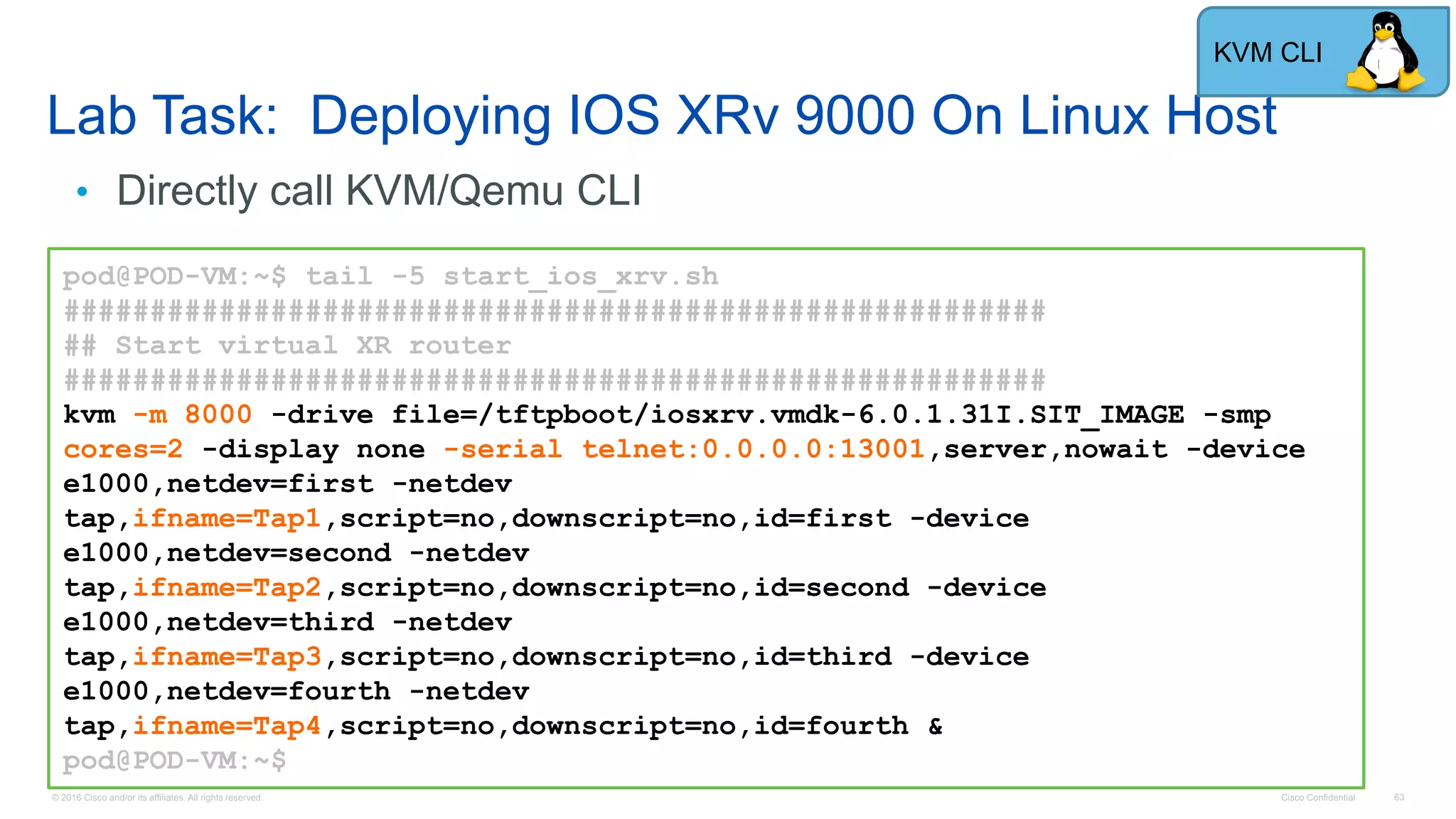Click the '-display none' option
1456x819 pixels.
tap(314, 449)
